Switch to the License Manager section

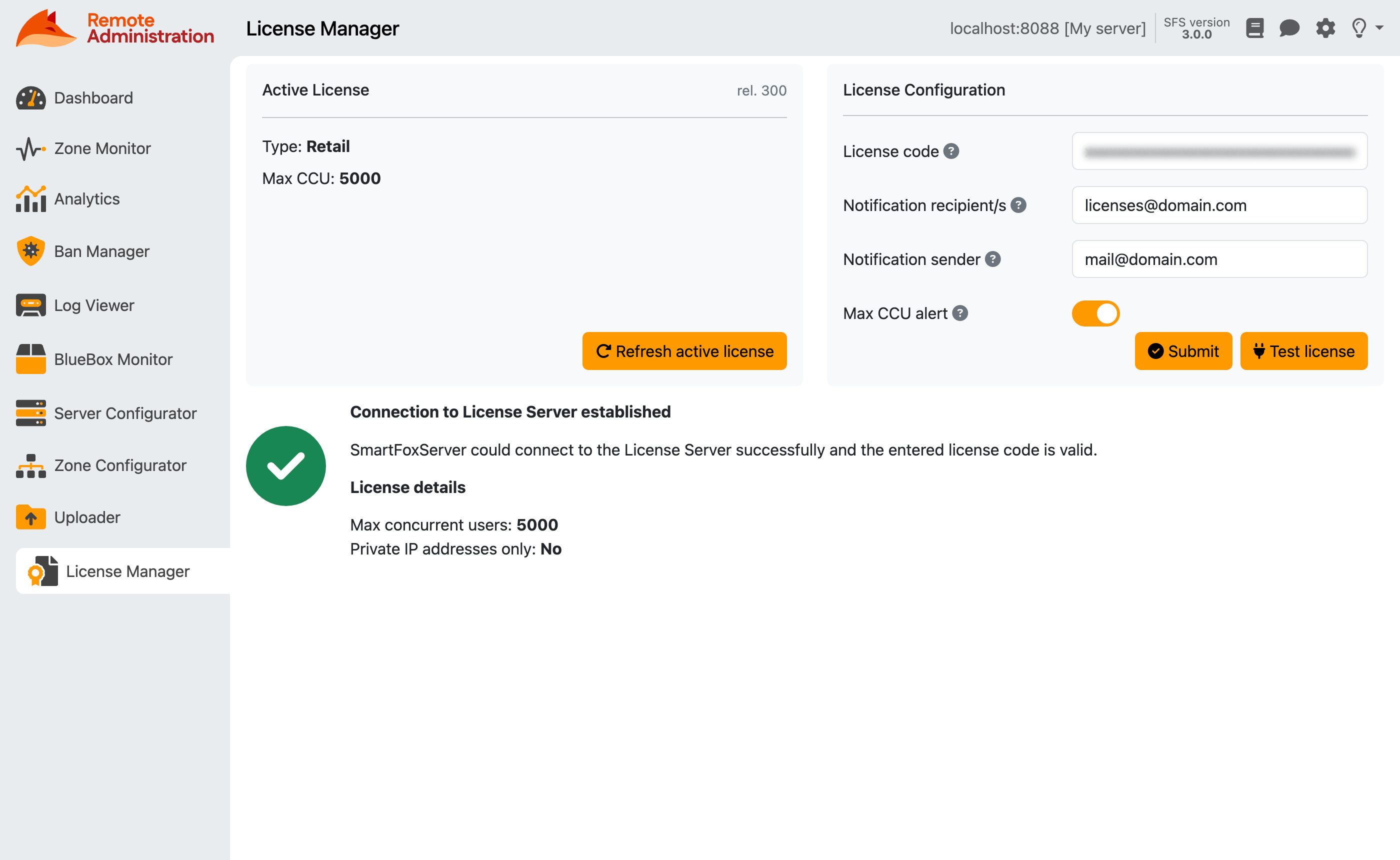click(x=127, y=571)
